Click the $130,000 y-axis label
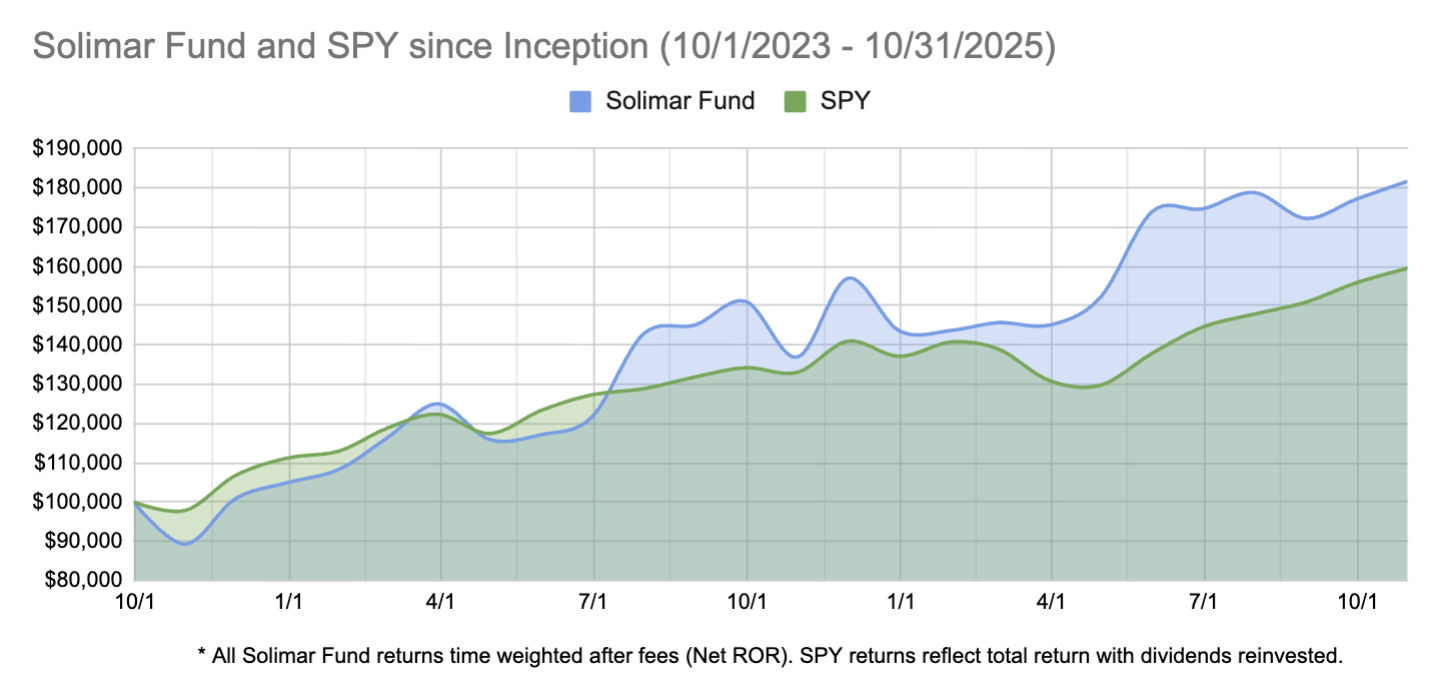This screenshot has height=698, width=1436. tap(77, 384)
